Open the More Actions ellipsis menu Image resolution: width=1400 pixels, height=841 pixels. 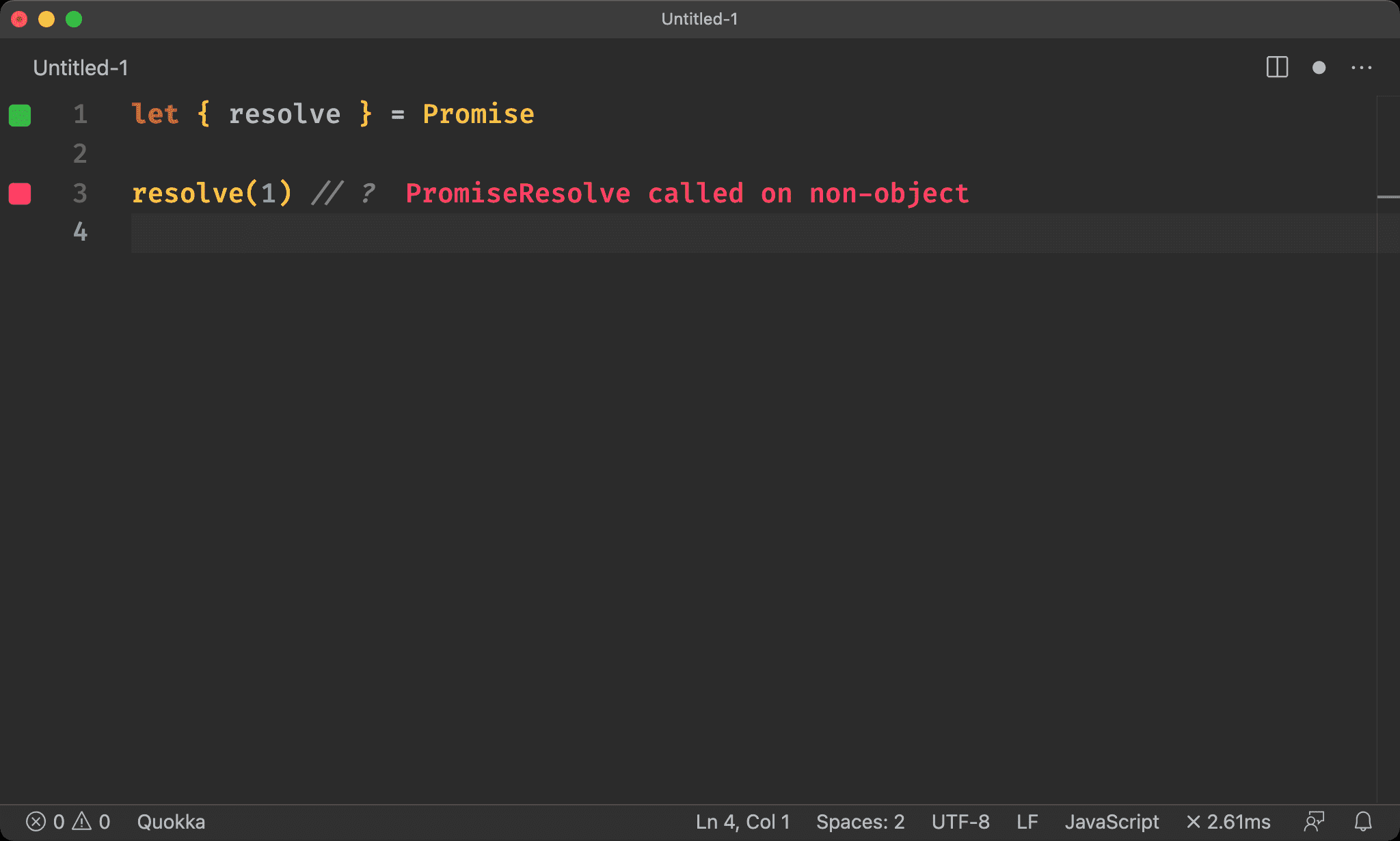pyautogui.click(x=1362, y=68)
